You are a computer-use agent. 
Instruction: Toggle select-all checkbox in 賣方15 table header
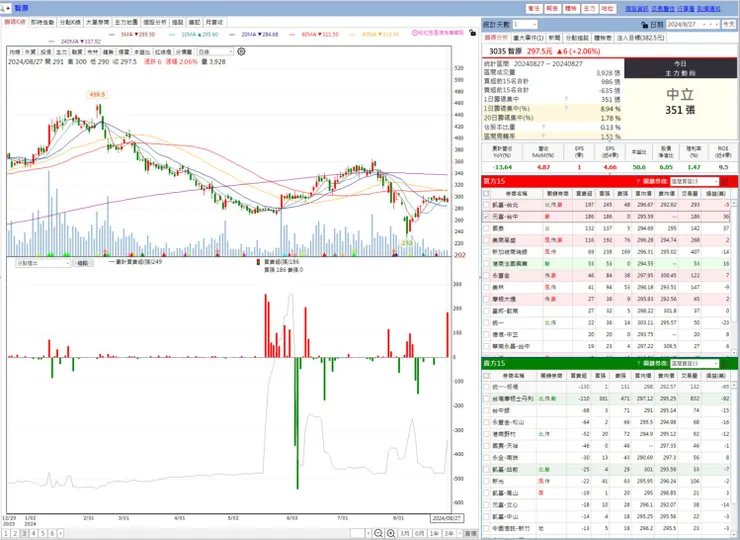[486, 376]
